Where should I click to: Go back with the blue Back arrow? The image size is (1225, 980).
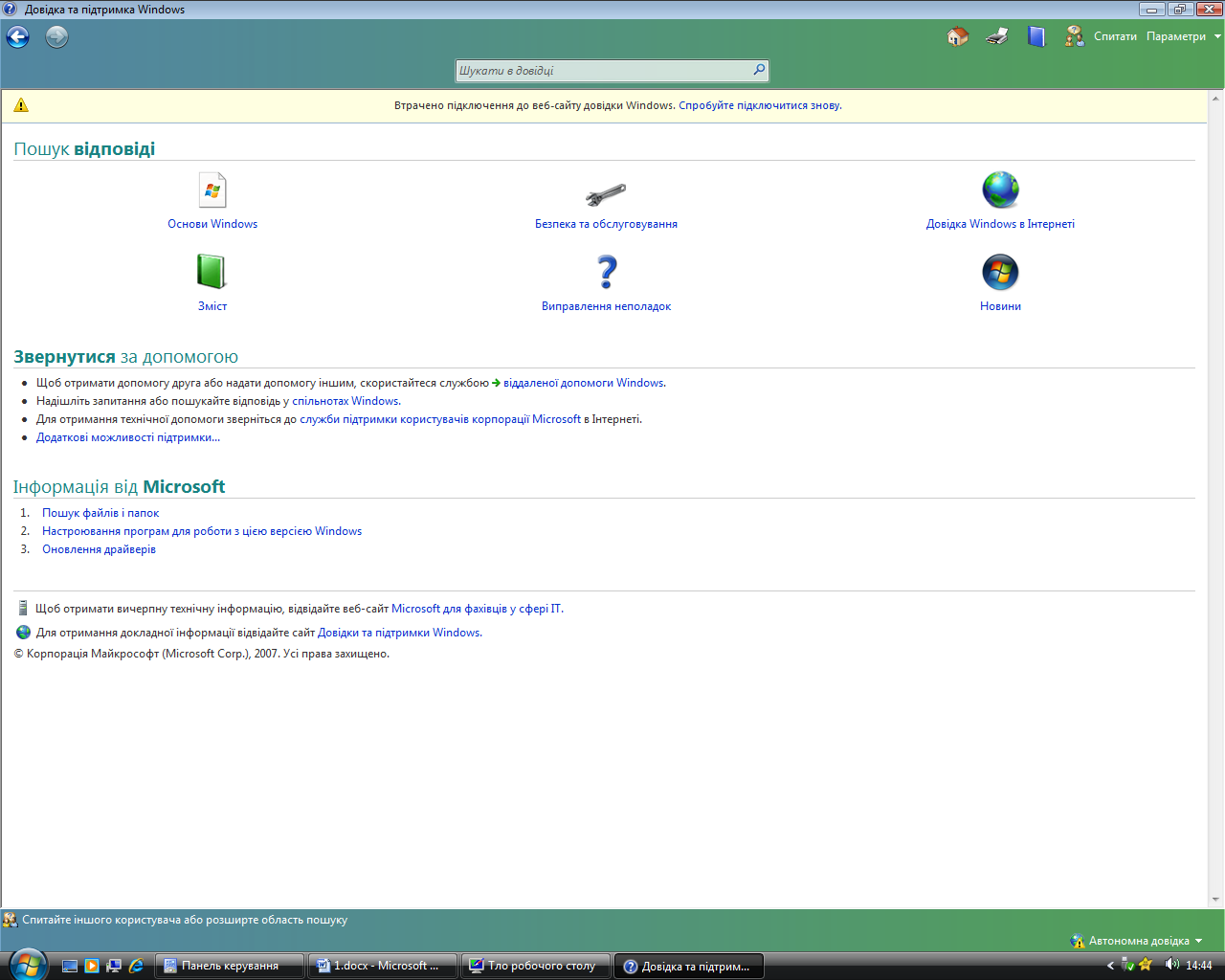click(x=18, y=37)
